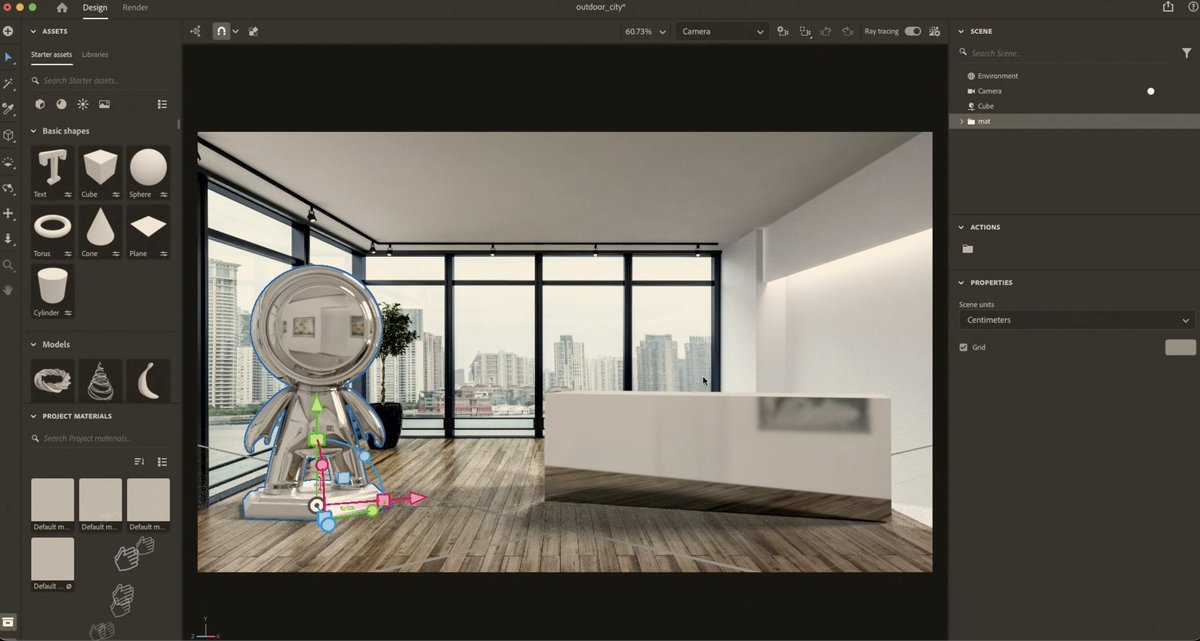The image size is (1200, 641).
Task: Filter starter assets by lights
Action: (83, 104)
